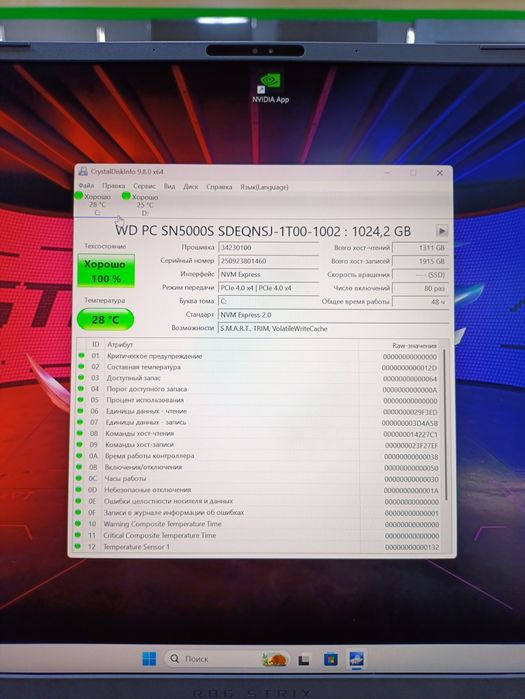Click the 28 °C temperature button

(x=106, y=320)
